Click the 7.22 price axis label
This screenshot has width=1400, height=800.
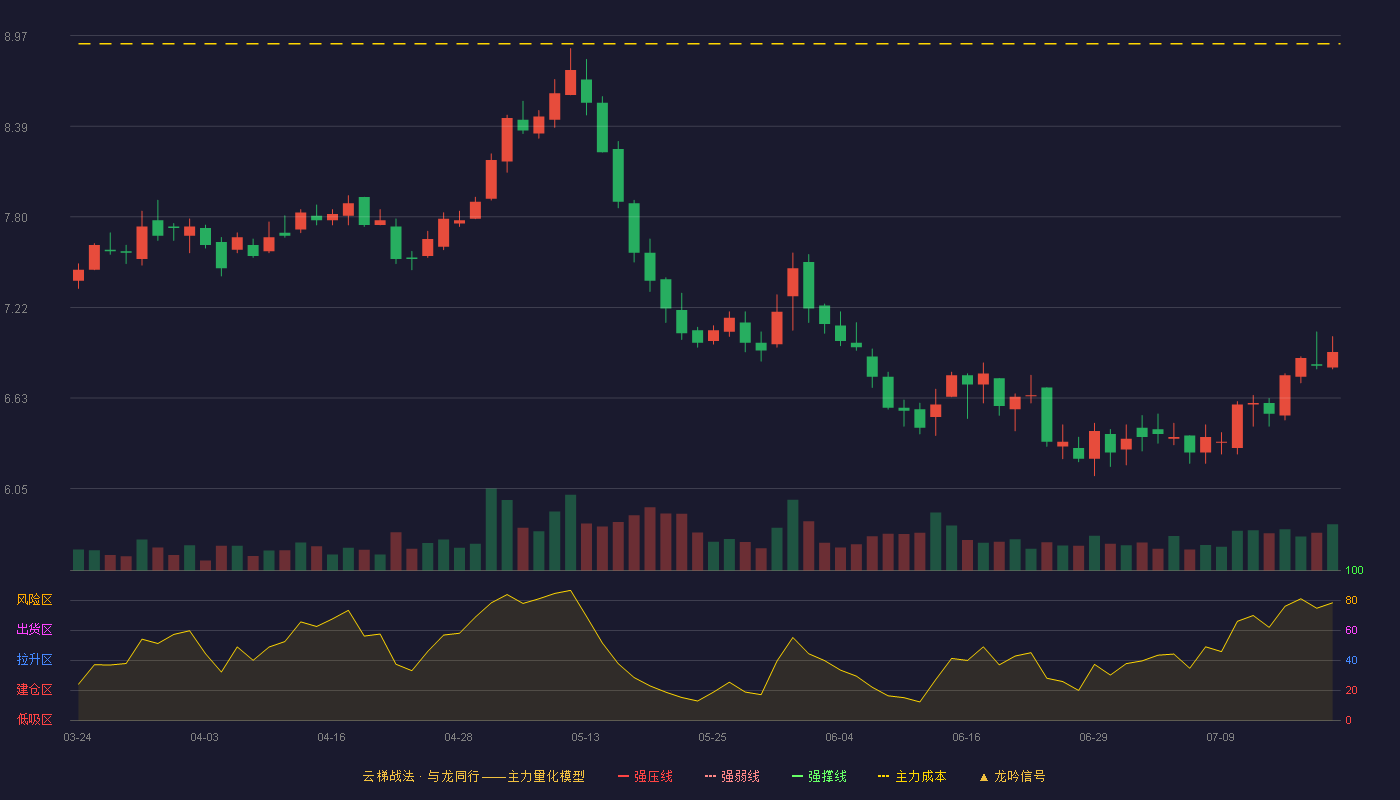tap(15, 309)
